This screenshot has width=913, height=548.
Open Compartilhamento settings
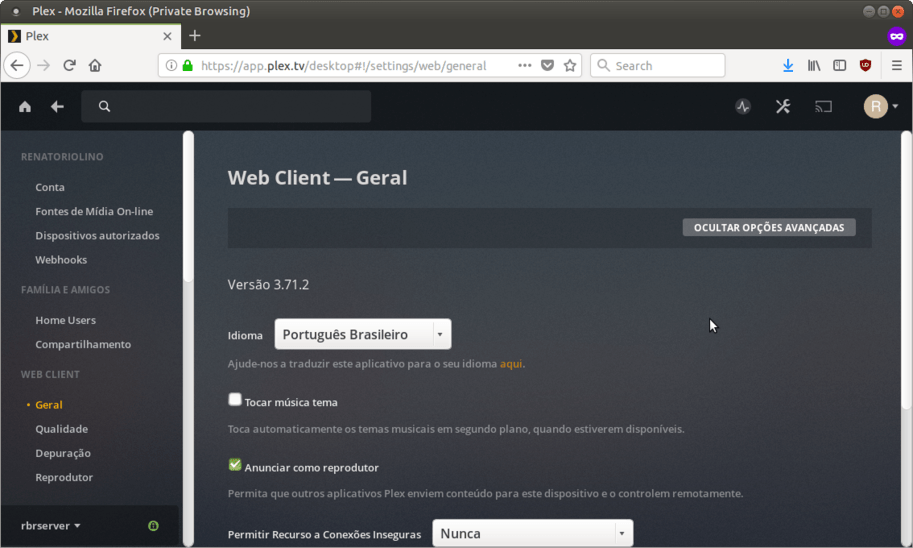[x=83, y=344]
